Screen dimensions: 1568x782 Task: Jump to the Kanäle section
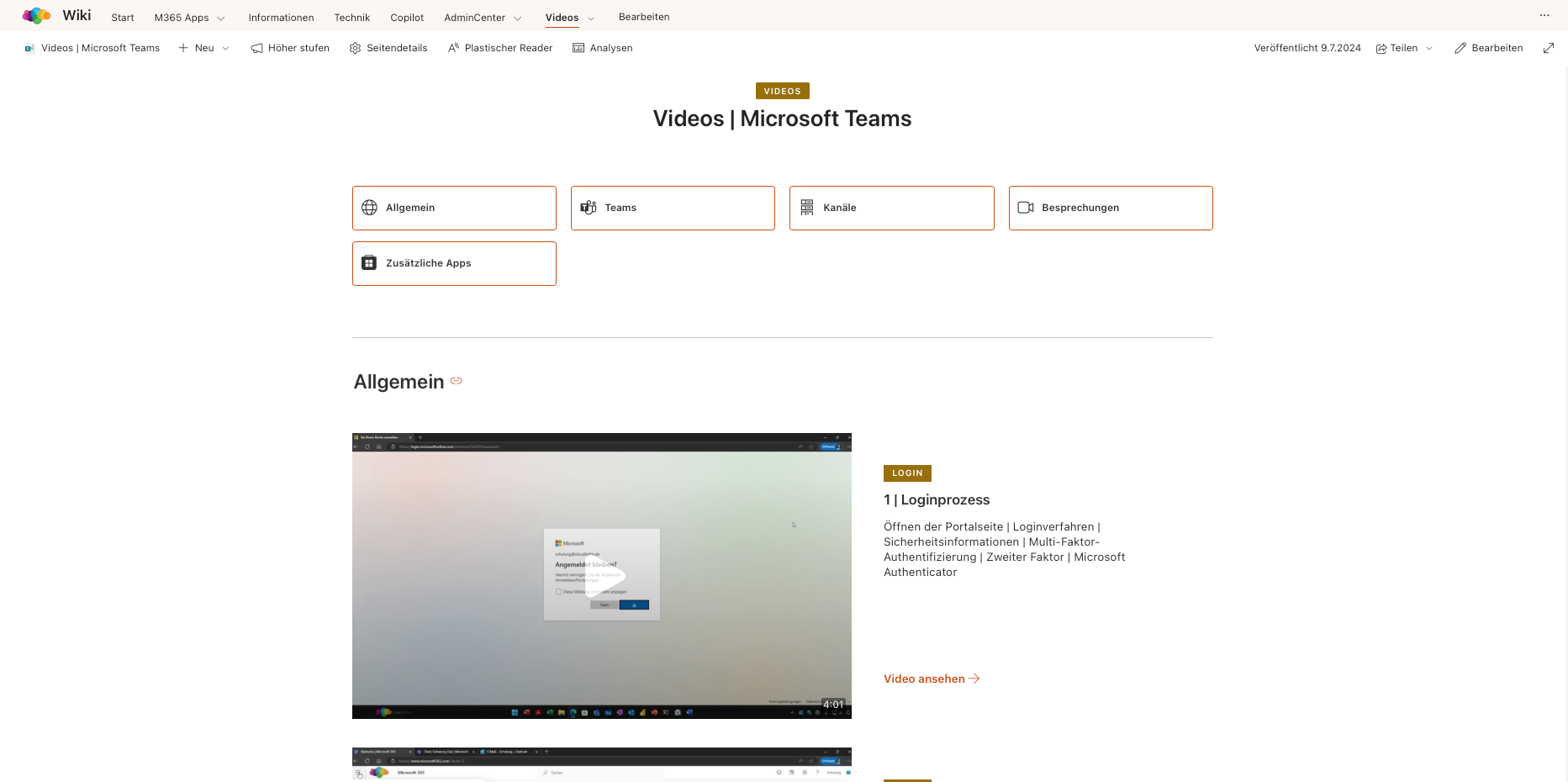[x=891, y=208]
